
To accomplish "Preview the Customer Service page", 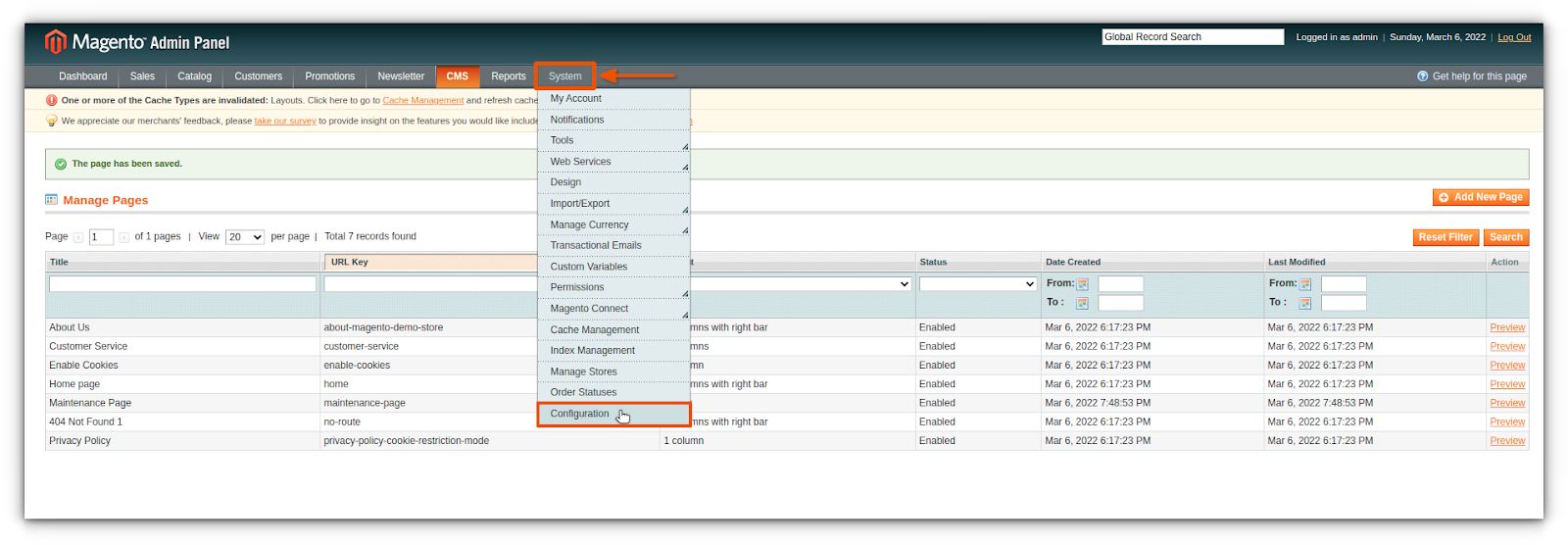I will click(x=1507, y=346).
